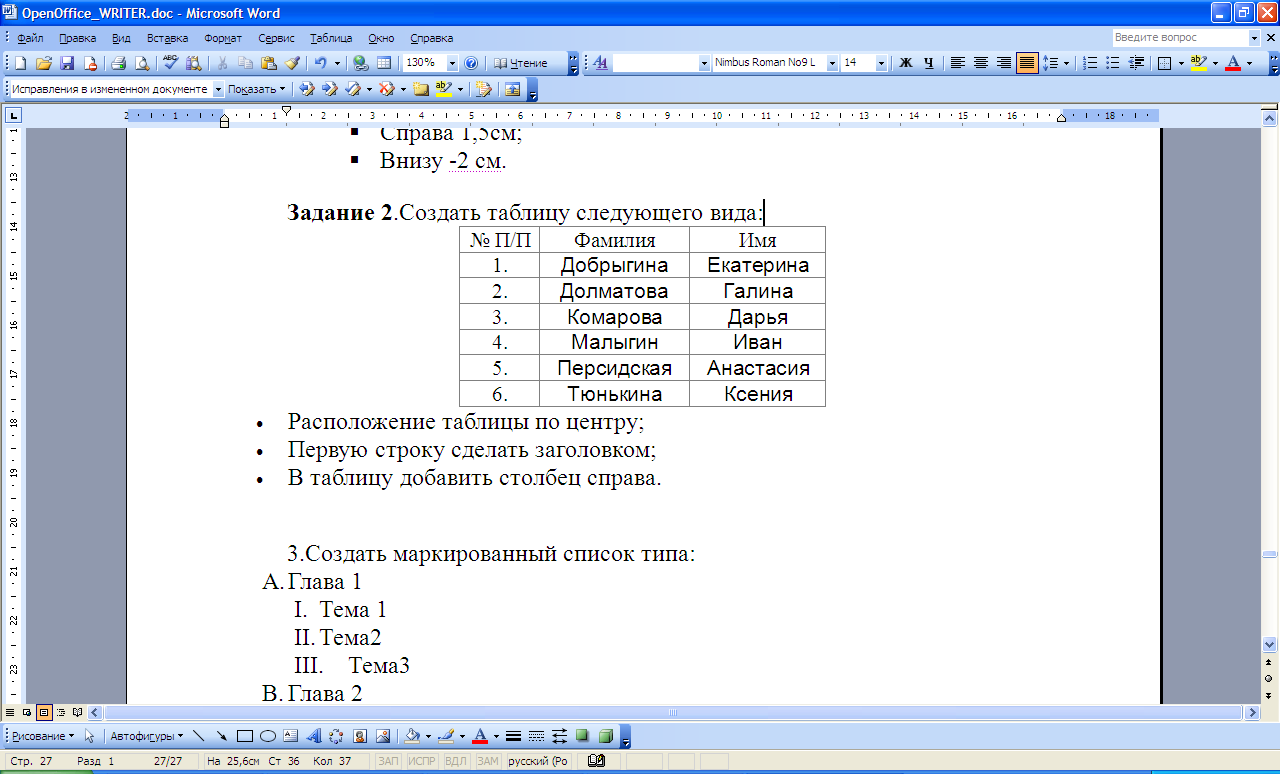Viewport: 1280px width, 774px height.
Task: Switch to Чтение reading mode
Action: point(522,63)
